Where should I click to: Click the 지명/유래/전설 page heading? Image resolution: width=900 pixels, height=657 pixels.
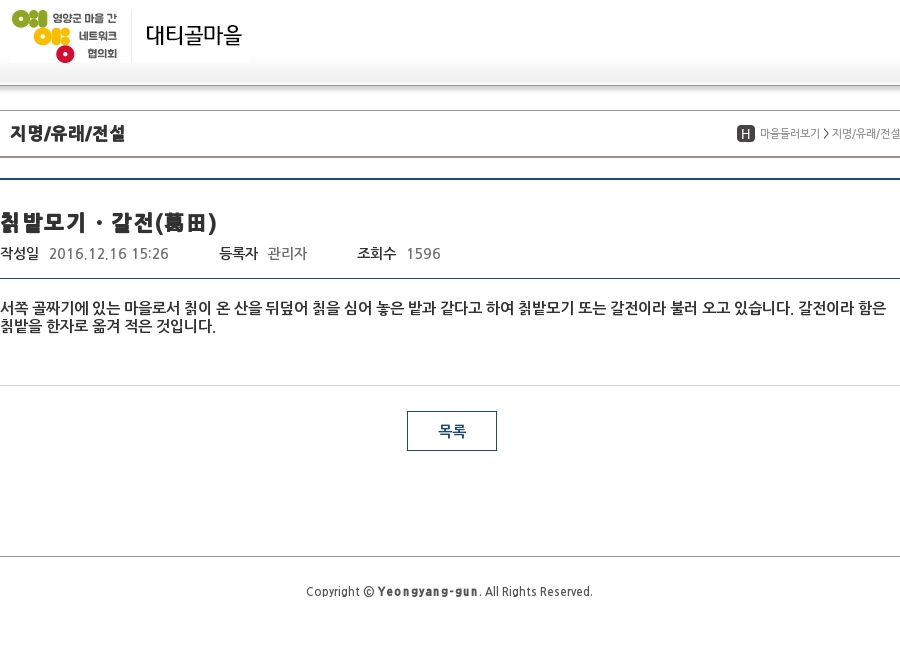point(68,134)
